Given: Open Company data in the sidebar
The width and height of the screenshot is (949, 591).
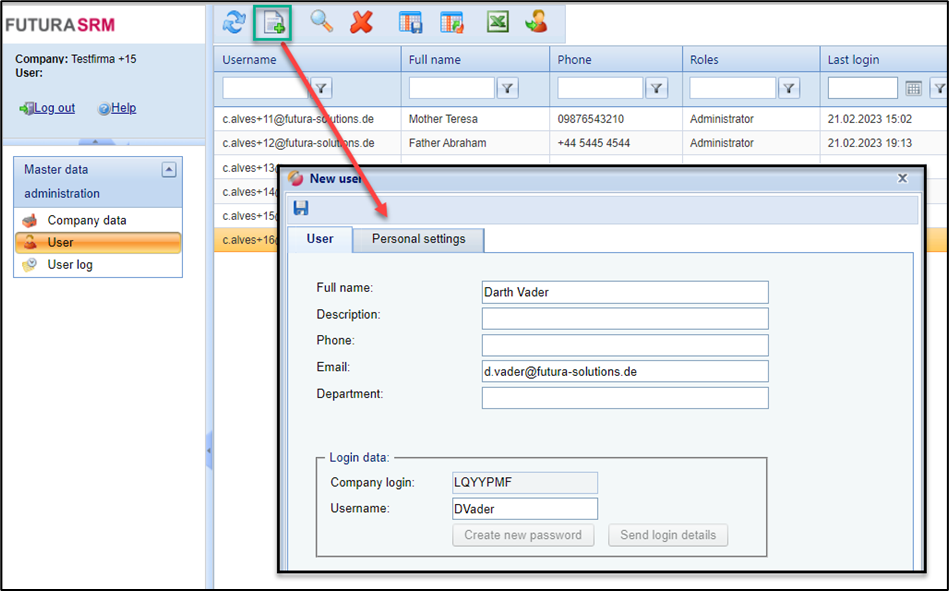Looking at the screenshot, I should (x=86, y=220).
